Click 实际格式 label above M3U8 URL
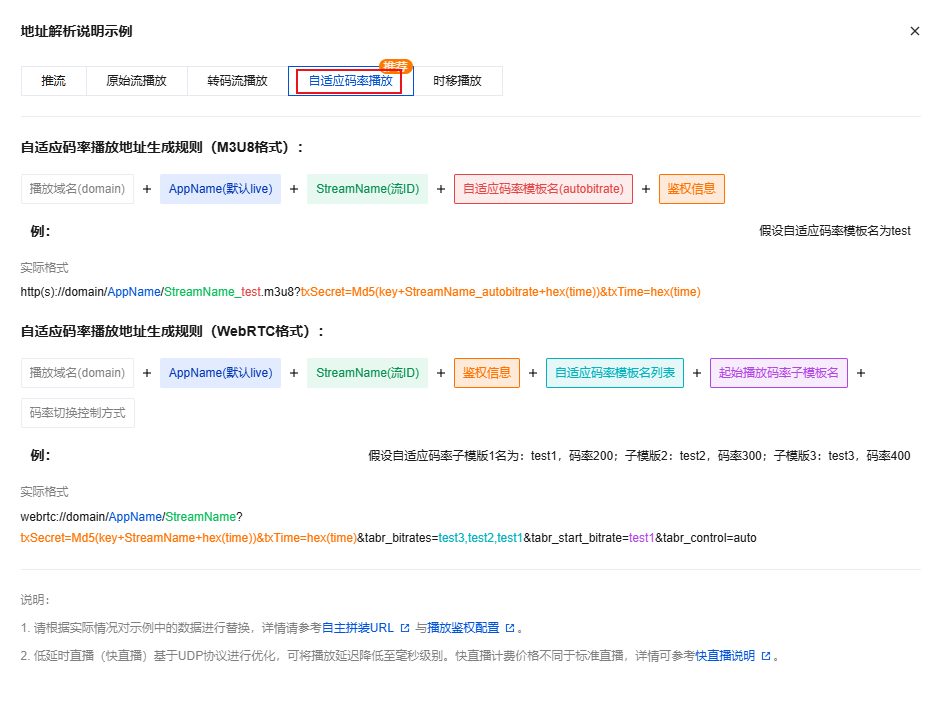 pyautogui.click(x=44, y=267)
